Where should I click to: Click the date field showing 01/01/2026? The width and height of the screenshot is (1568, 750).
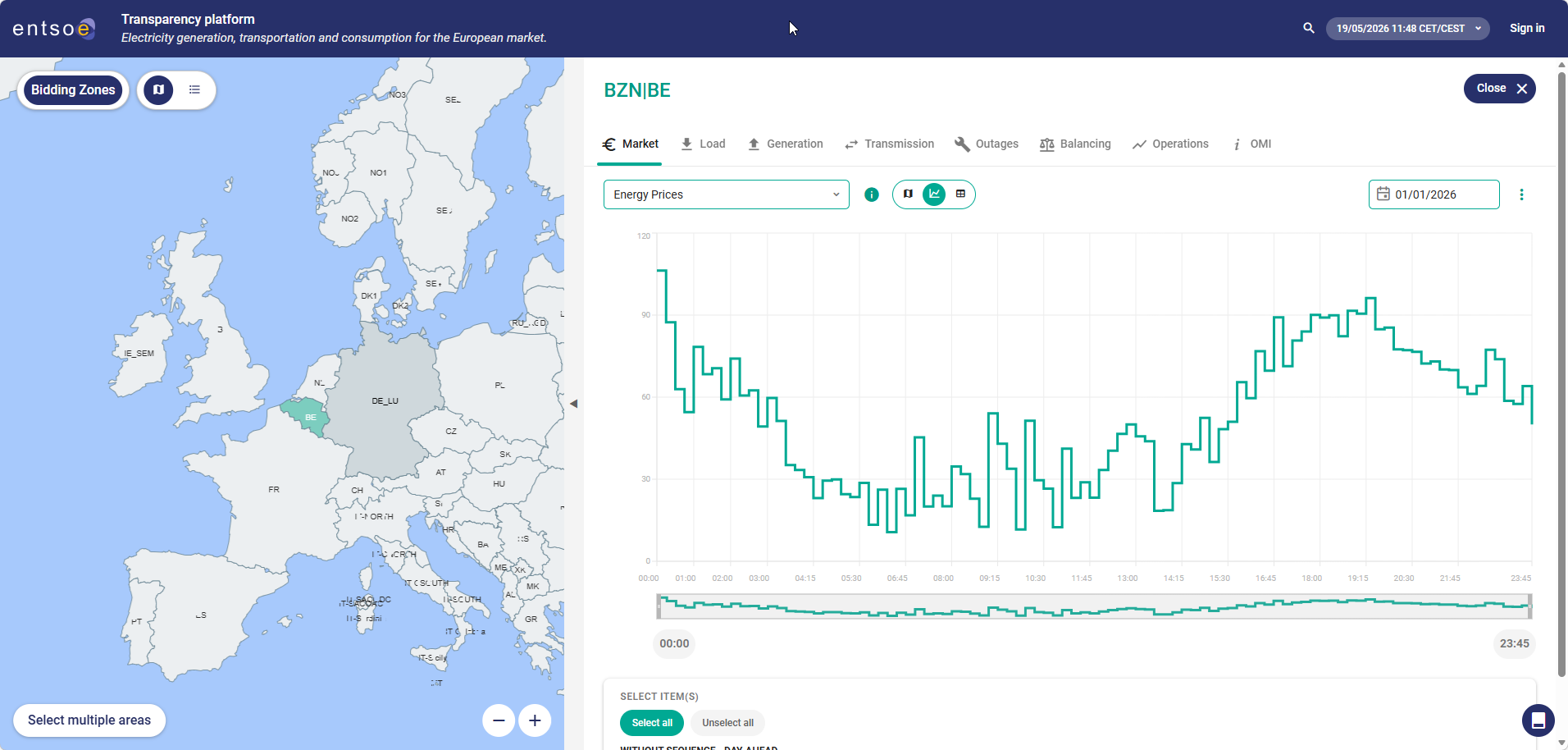1434,194
